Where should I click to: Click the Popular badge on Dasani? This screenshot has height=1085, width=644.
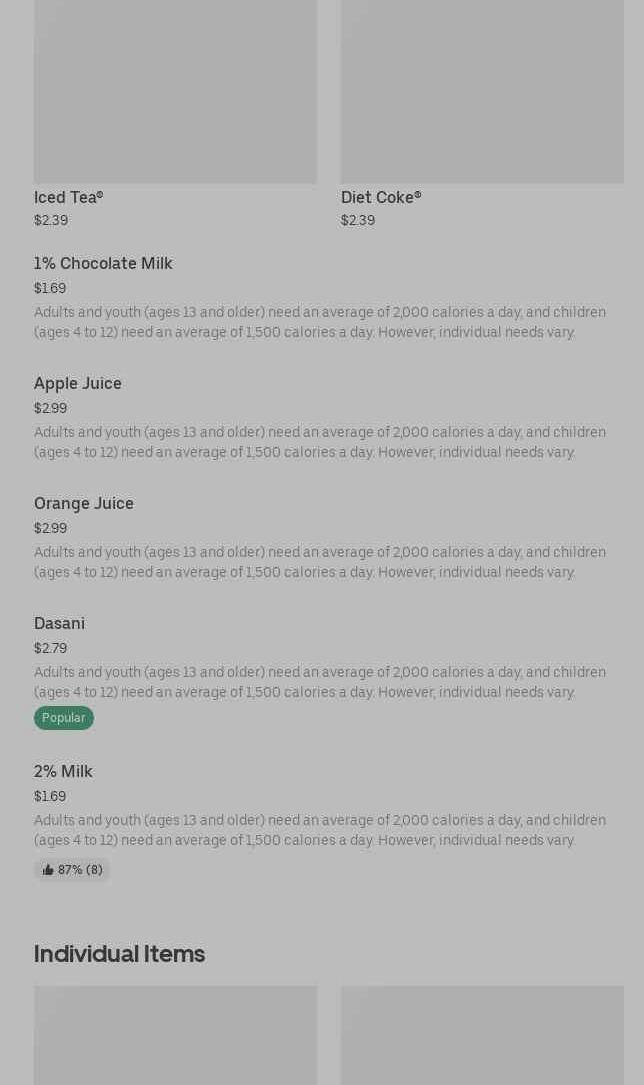click(x=63, y=718)
